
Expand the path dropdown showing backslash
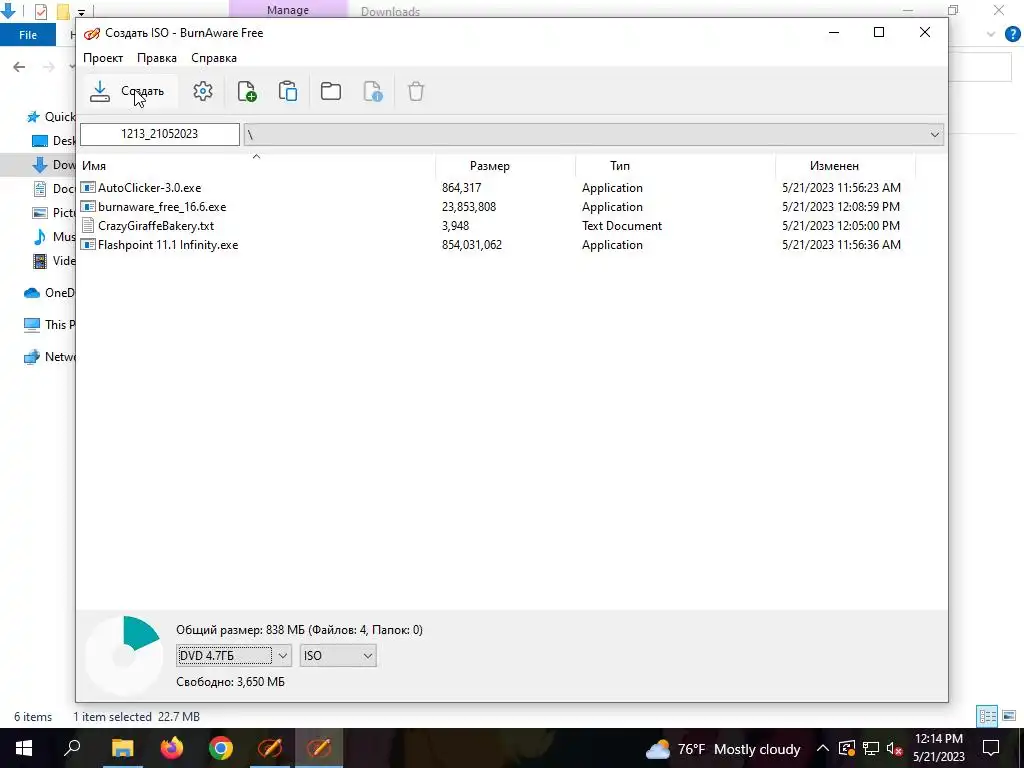click(x=935, y=135)
